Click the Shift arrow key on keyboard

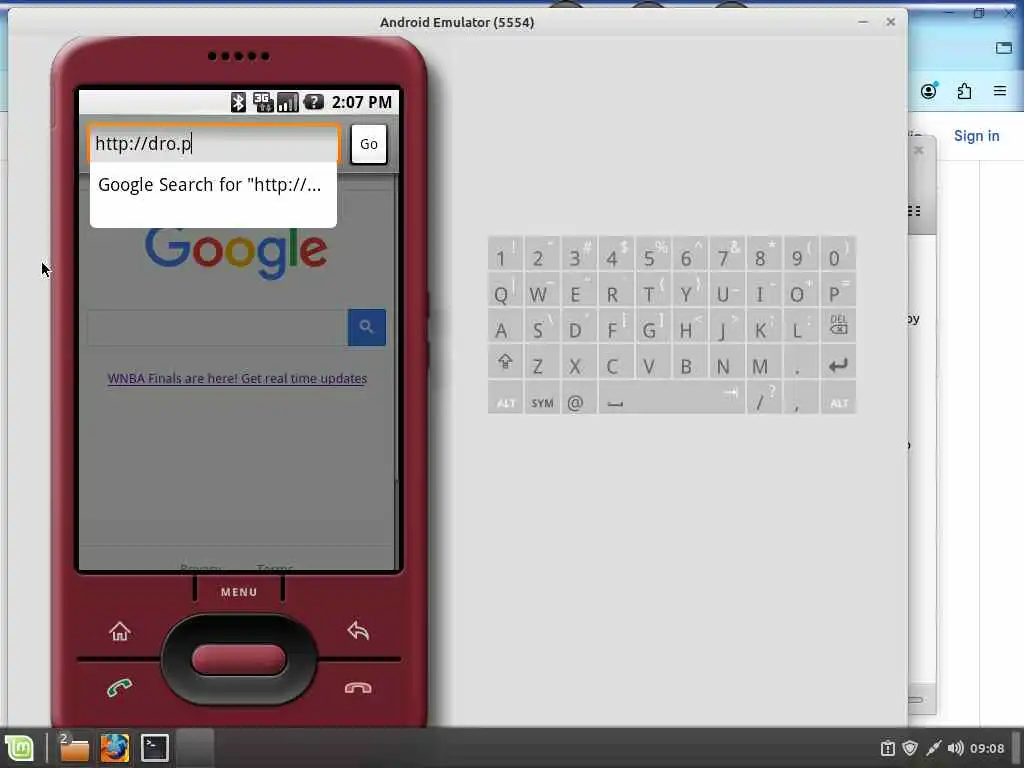[x=505, y=362]
